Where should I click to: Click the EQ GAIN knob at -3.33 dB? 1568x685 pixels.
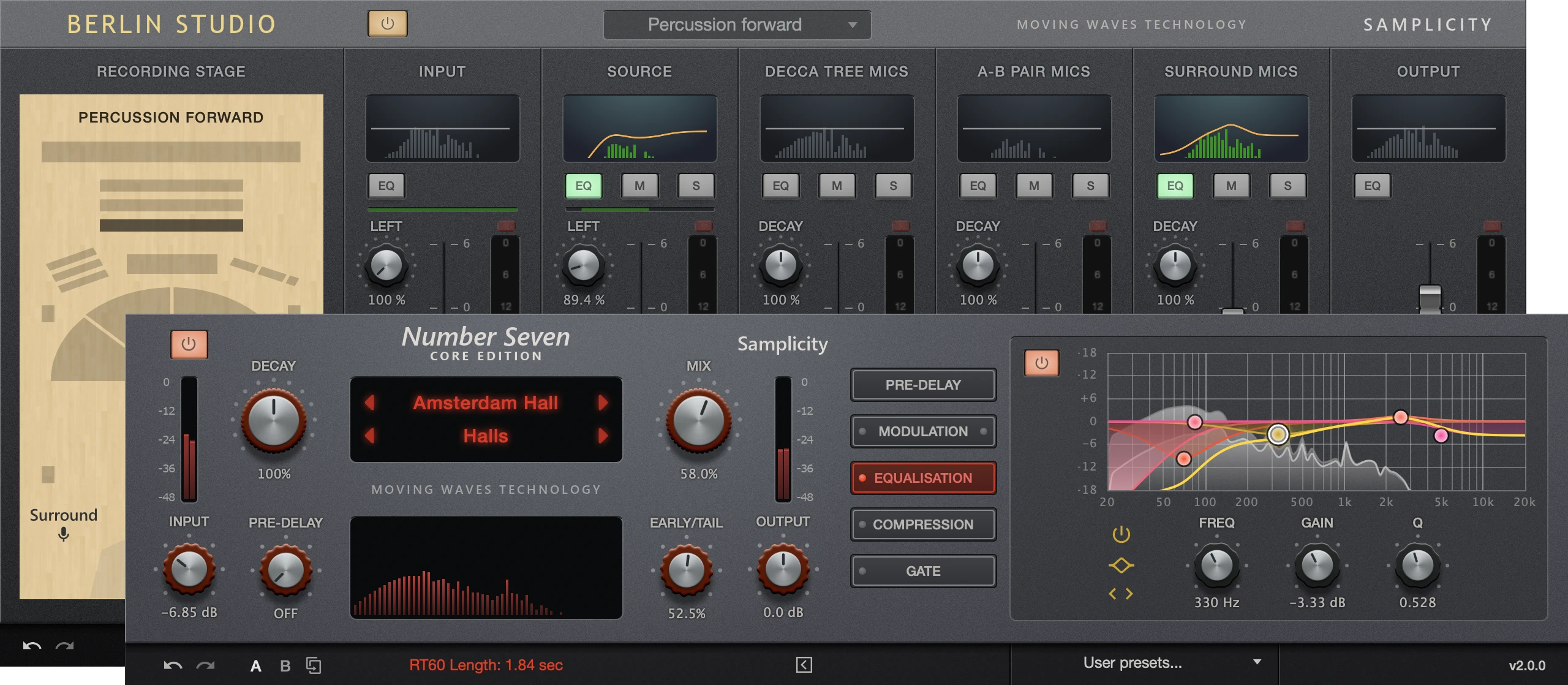[1317, 566]
